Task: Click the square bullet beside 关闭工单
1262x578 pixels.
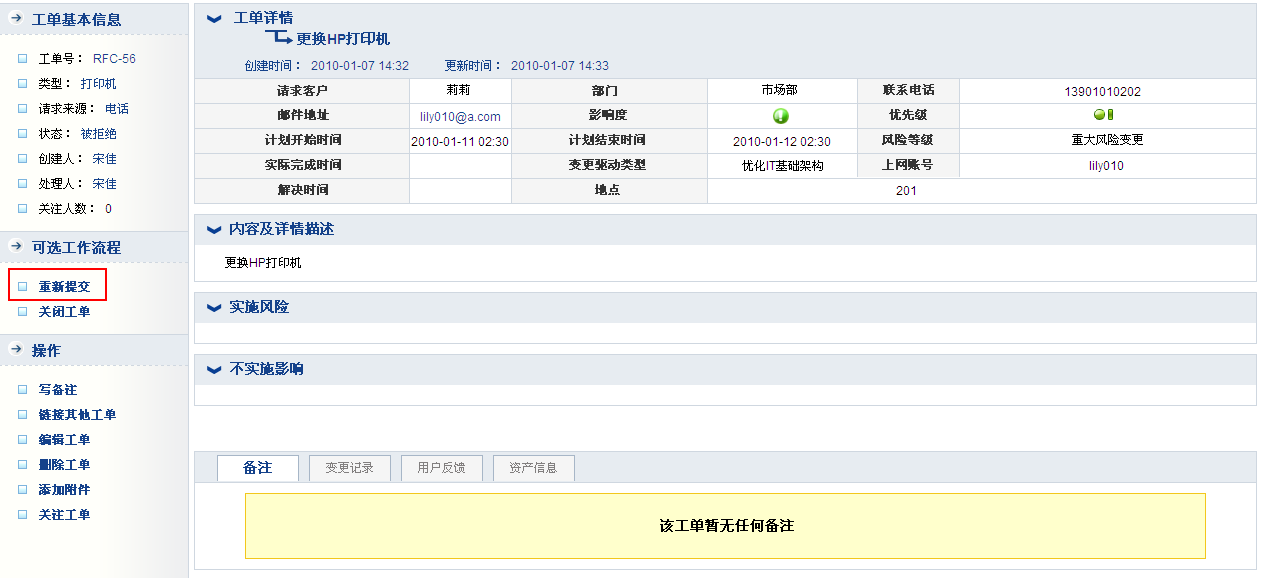Action: point(22,312)
